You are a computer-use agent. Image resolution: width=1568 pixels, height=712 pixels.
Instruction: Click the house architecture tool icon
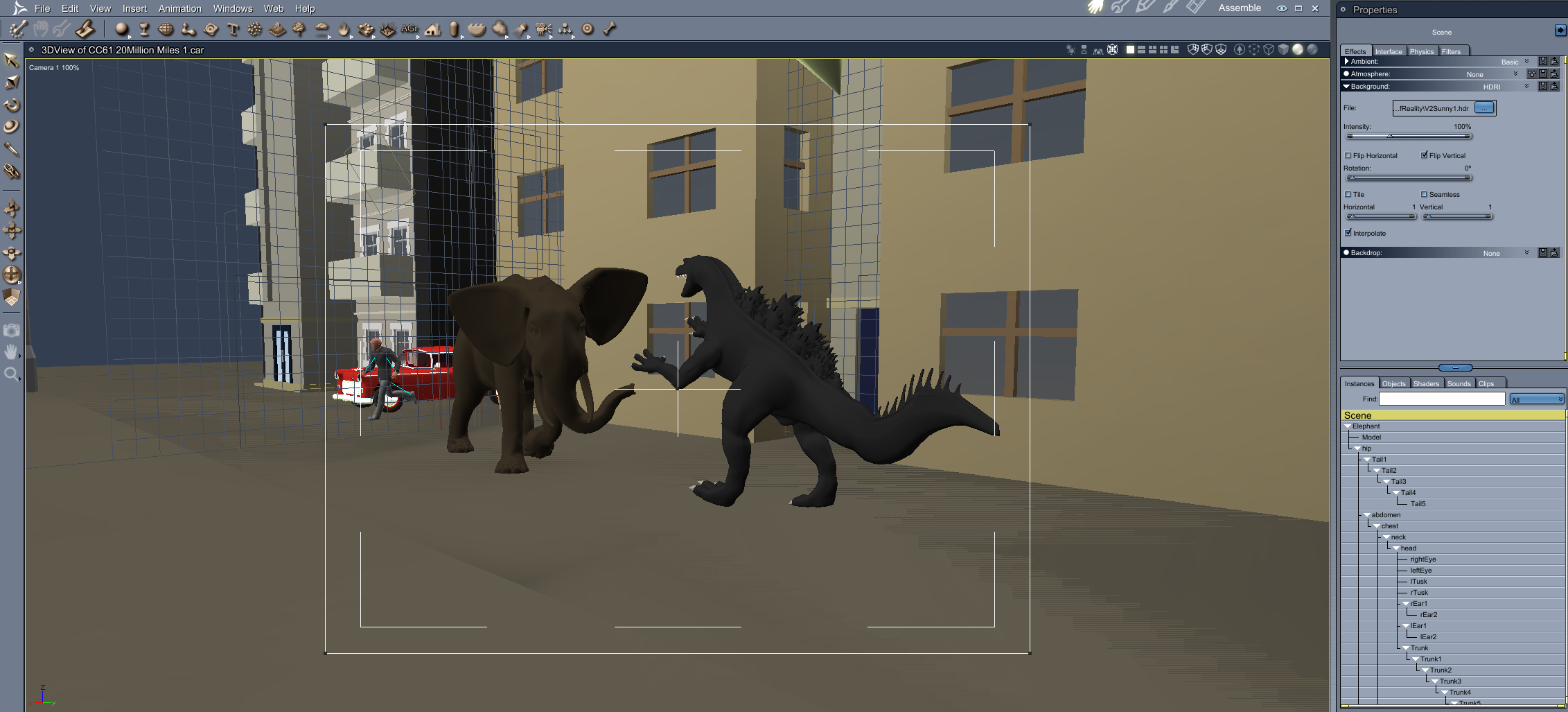(432, 29)
